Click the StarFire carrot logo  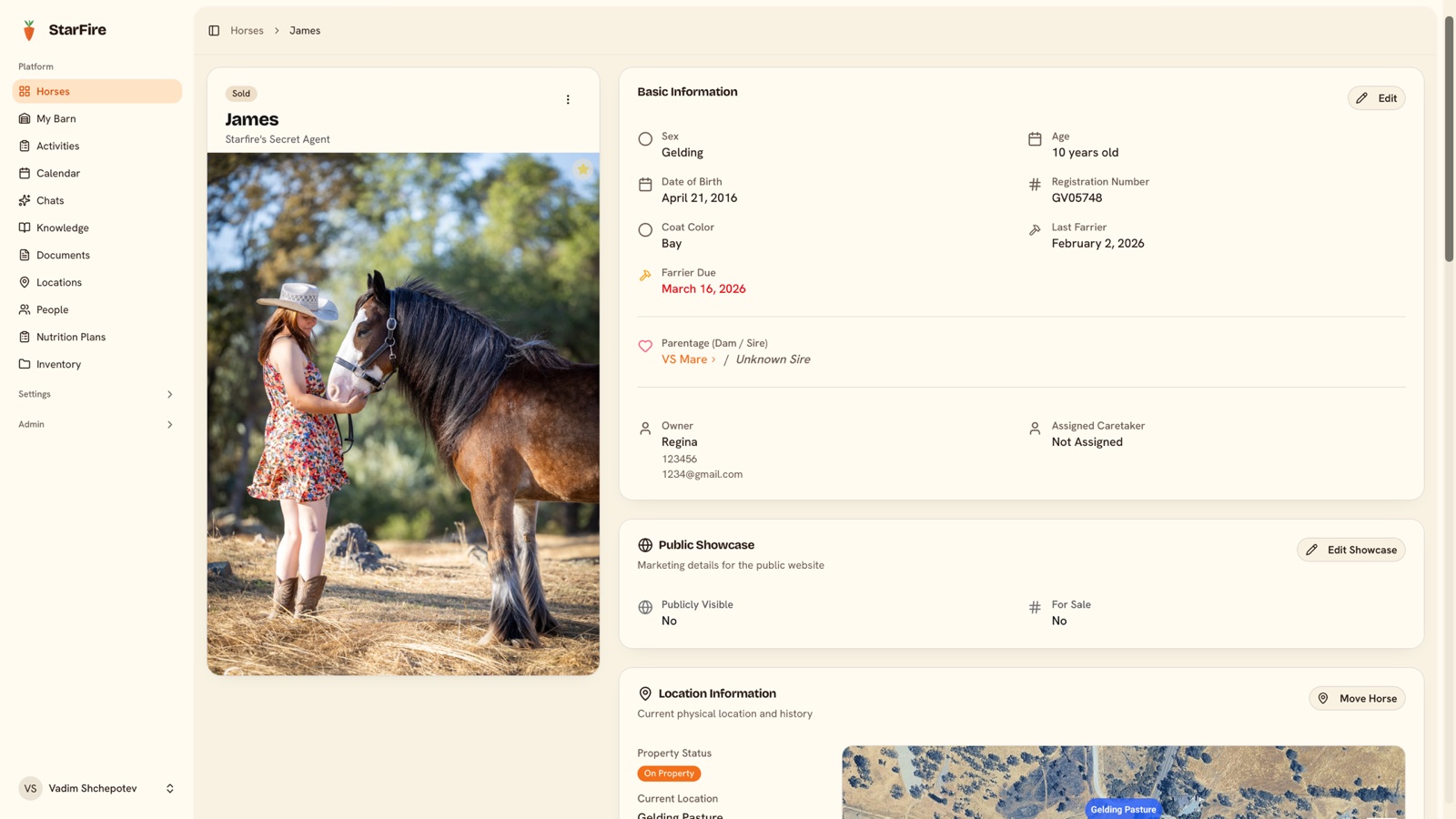29,30
